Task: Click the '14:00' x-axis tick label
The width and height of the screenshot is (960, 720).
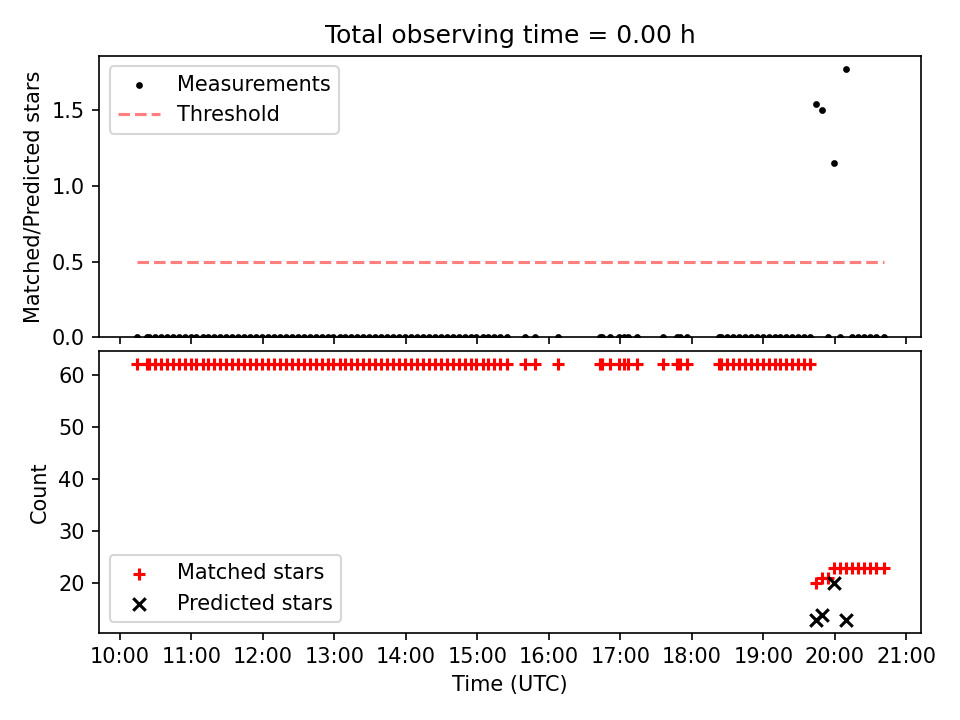Action: (405, 656)
